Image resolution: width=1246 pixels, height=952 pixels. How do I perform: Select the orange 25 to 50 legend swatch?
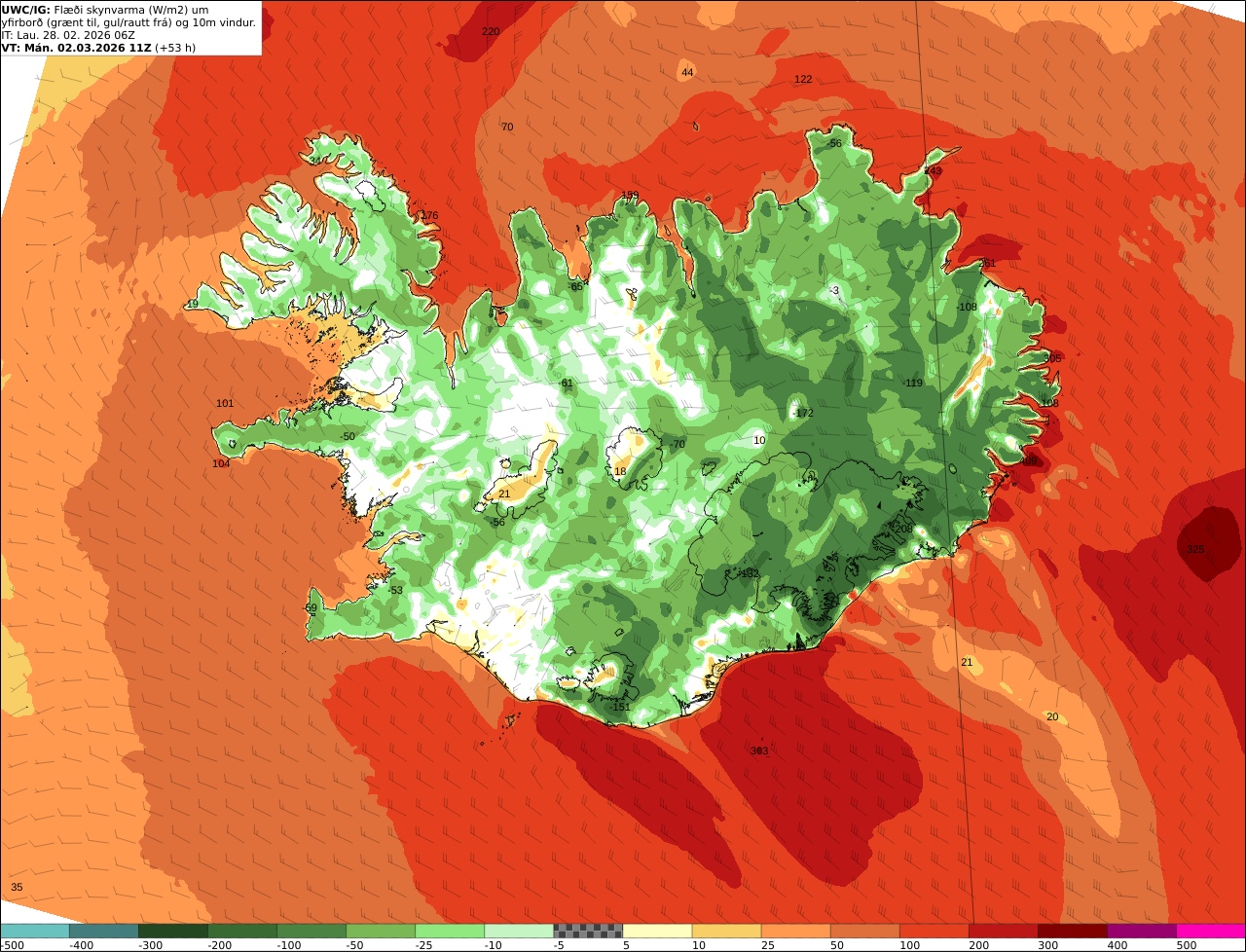[x=795, y=932]
